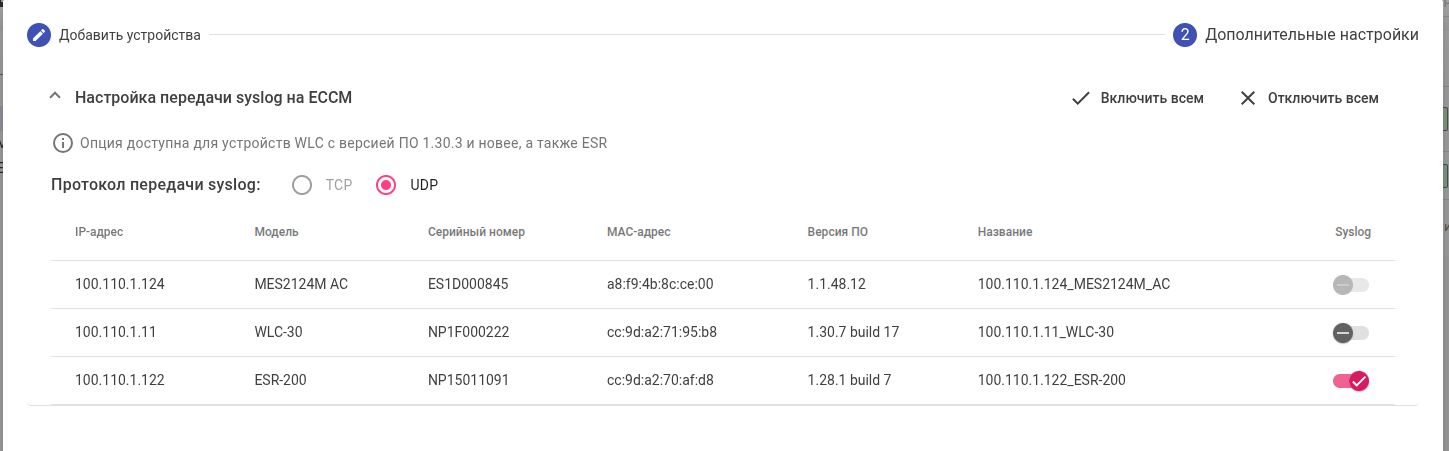The image size is (1449, 451).
Task: Click the info icon beside WLC option note
Action: coord(63,143)
